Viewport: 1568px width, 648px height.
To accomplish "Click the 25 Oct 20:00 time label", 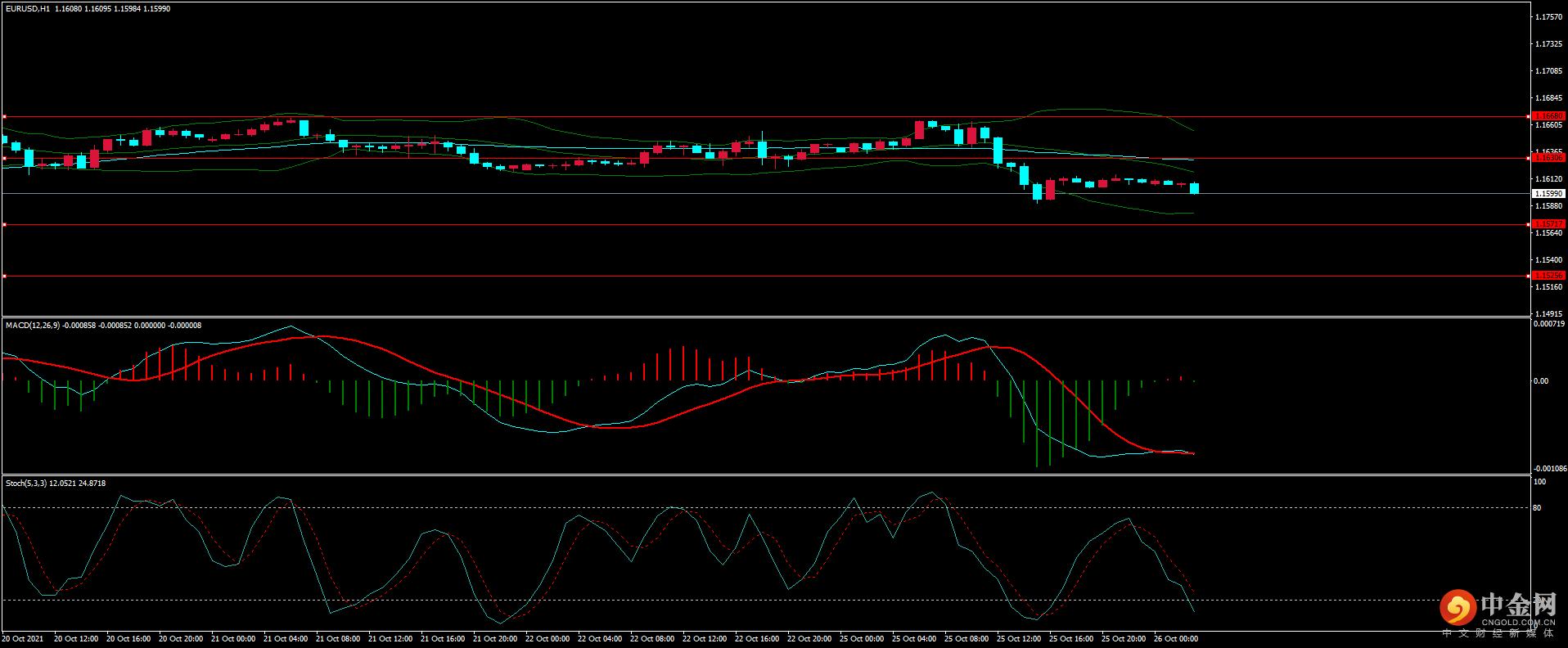I will pyautogui.click(x=1124, y=639).
